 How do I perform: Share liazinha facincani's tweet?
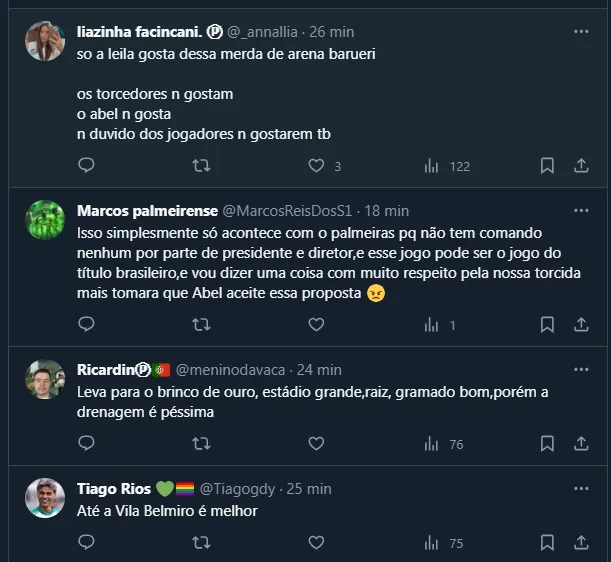coord(581,166)
